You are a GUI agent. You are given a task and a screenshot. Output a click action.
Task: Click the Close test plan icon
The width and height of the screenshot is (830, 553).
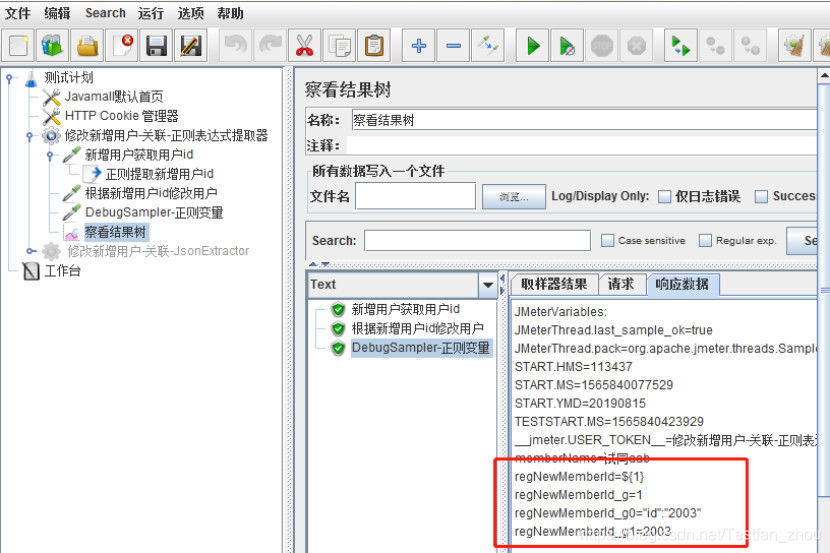tap(123, 46)
